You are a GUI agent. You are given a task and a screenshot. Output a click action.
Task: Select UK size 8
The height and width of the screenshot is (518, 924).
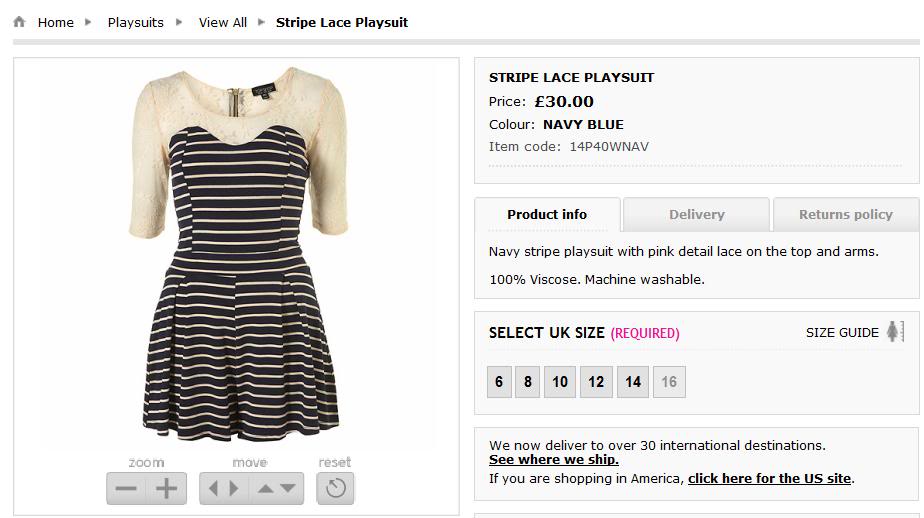(x=527, y=382)
